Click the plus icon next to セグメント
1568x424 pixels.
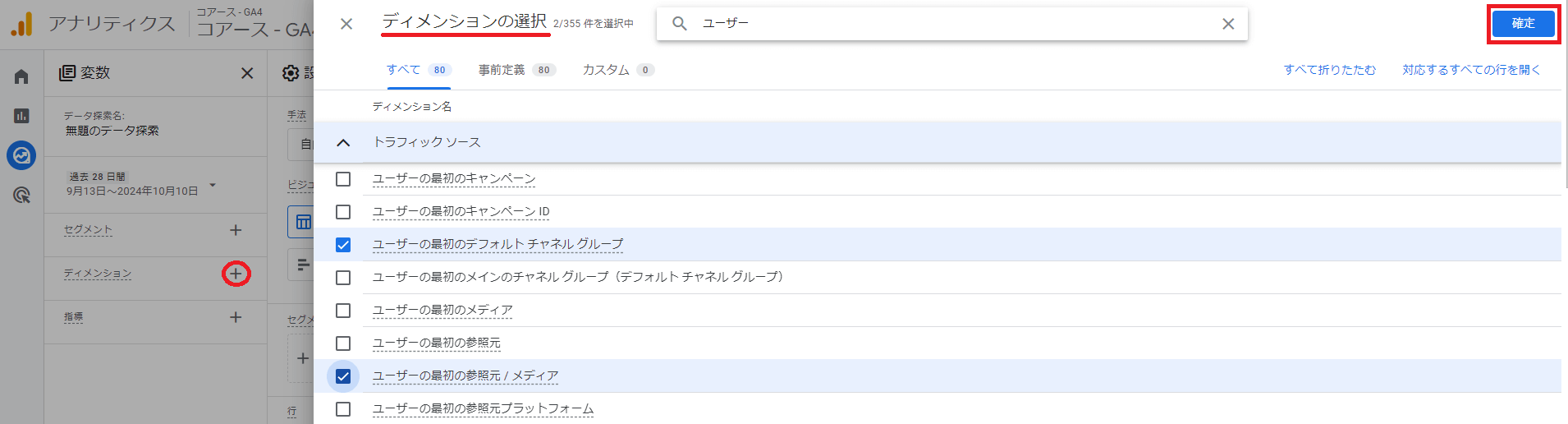pos(236,230)
